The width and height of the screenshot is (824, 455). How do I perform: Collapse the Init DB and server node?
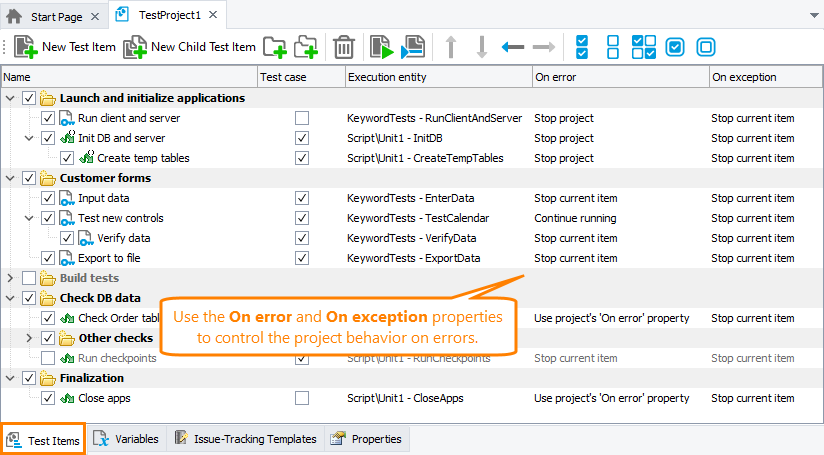coord(29,138)
